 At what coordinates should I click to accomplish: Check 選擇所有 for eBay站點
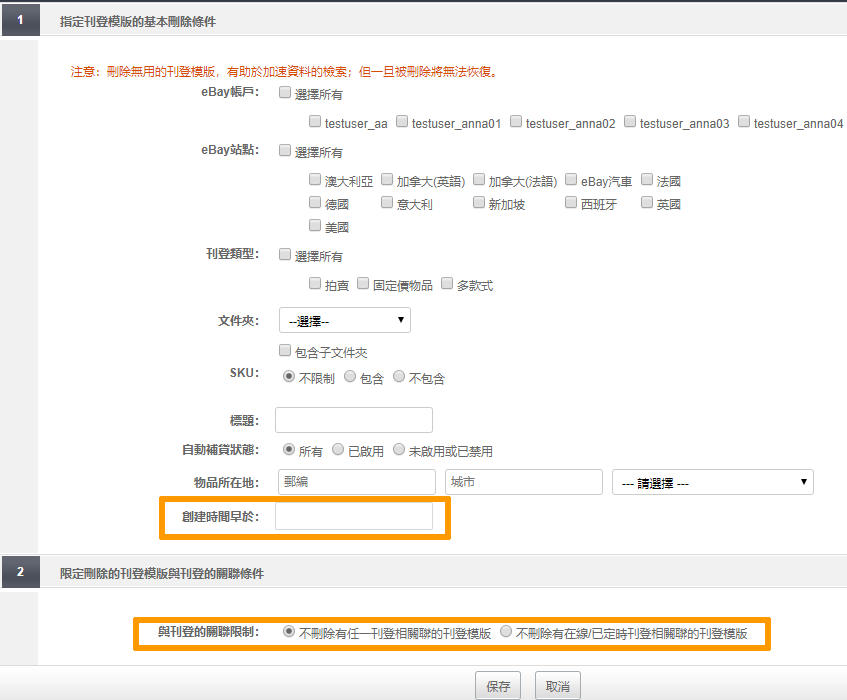[x=285, y=150]
